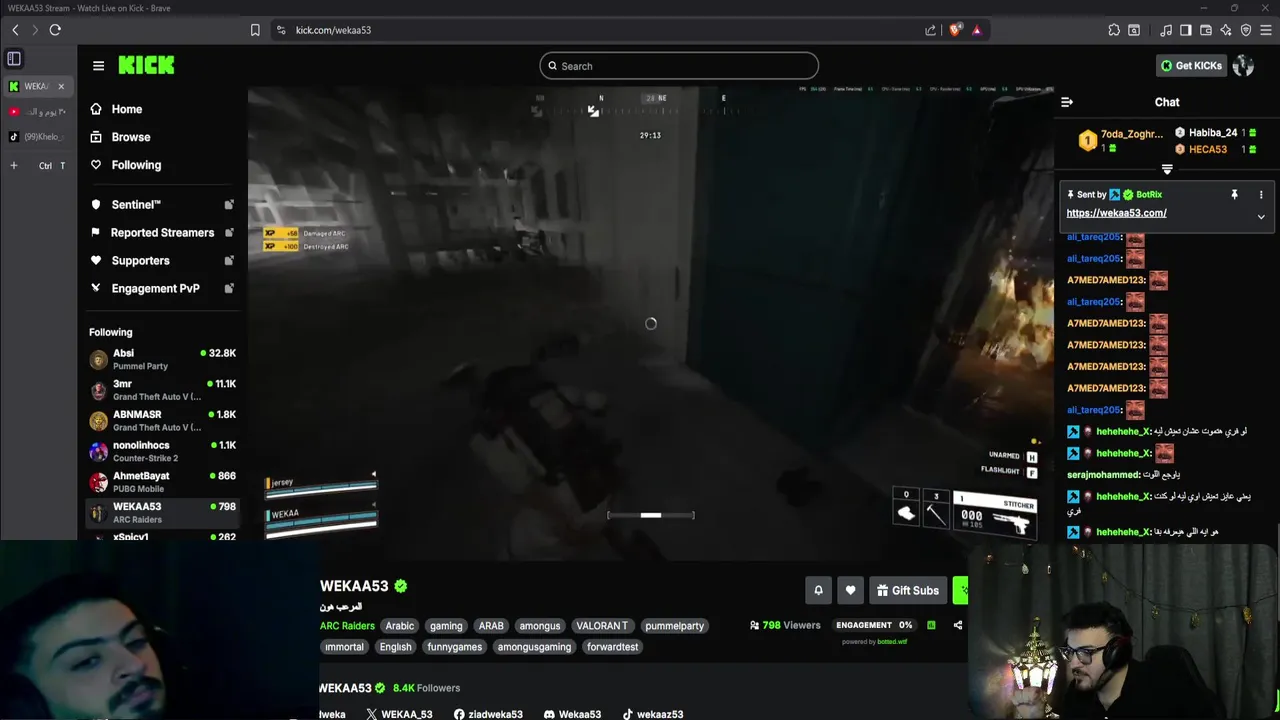Open Brave Shields lion icon

pos(955,30)
